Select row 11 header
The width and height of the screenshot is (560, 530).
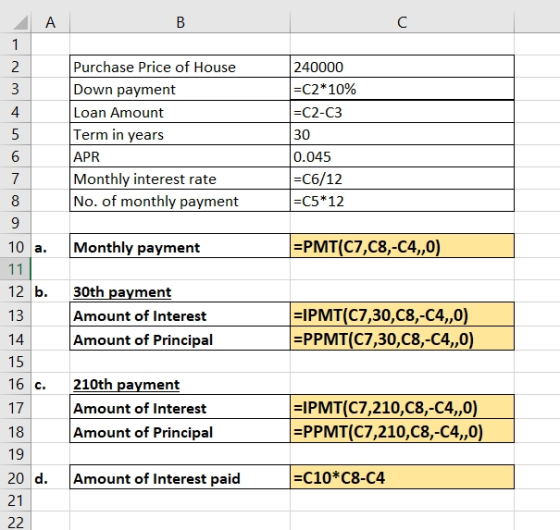tap(15, 269)
